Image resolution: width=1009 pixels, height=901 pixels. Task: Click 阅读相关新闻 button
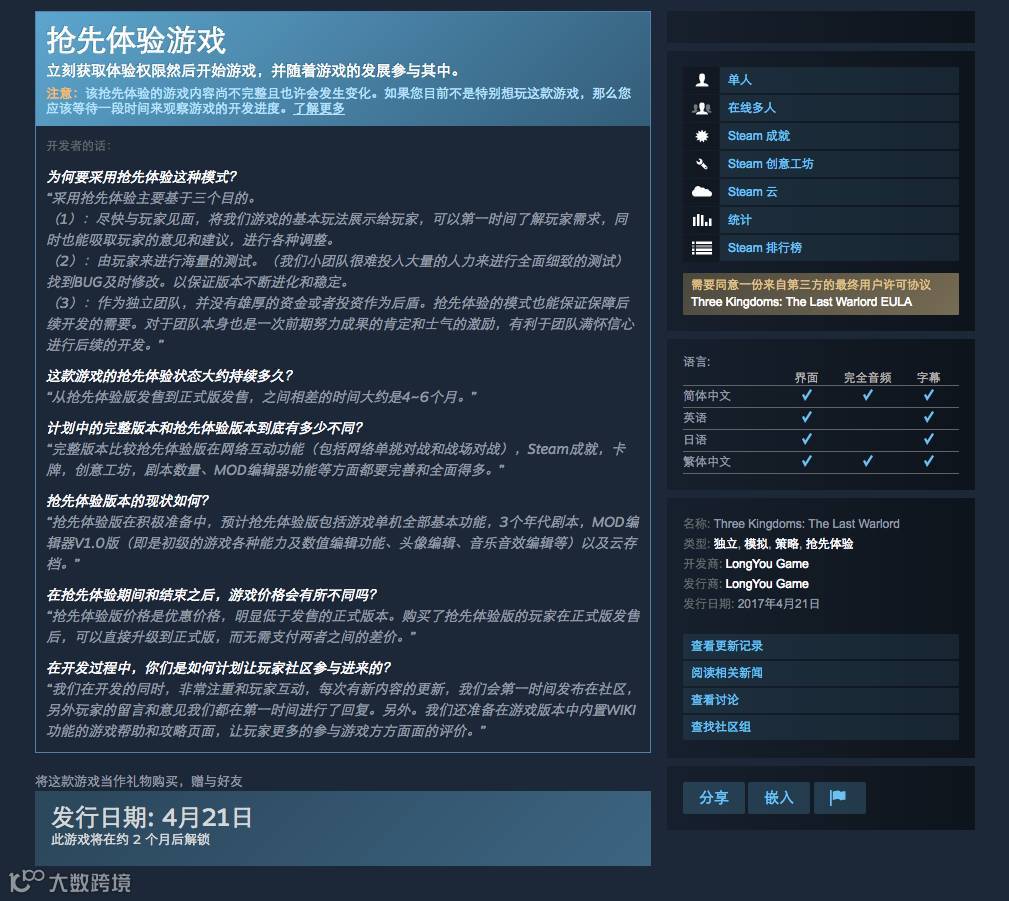820,673
